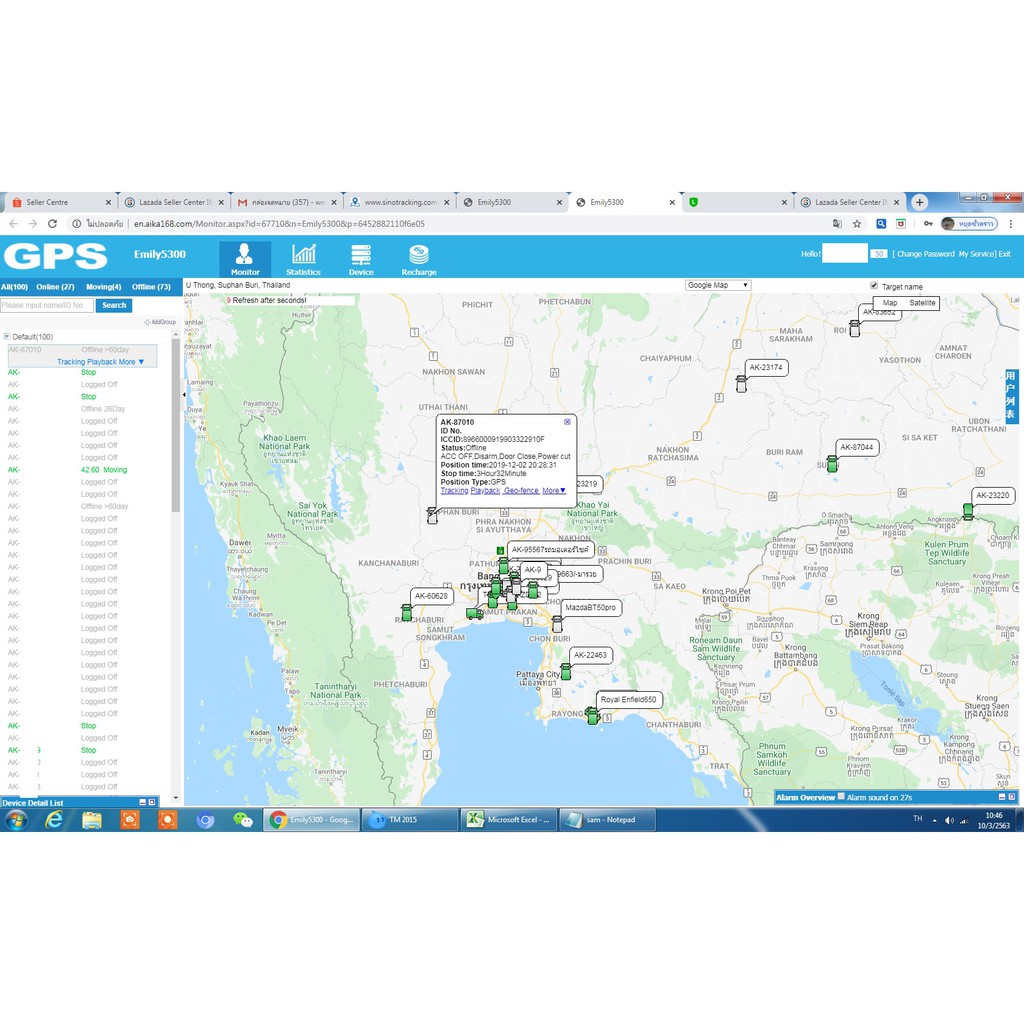The height and width of the screenshot is (1024, 1024).
Task: Click the Search button
Action: pos(113,305)
